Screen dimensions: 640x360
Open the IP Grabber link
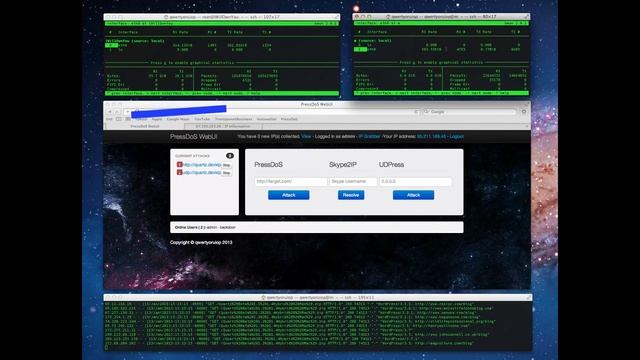pos(369,136)
